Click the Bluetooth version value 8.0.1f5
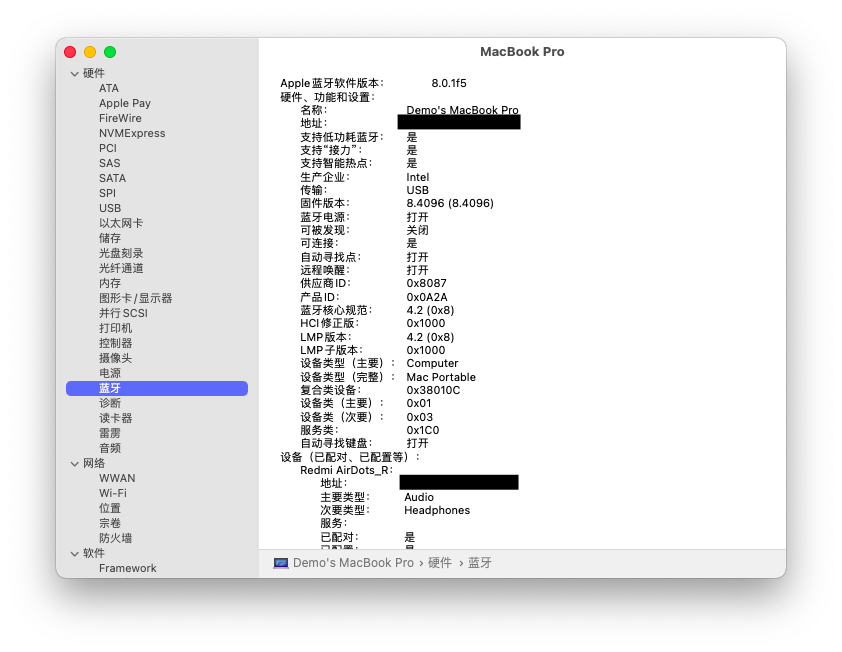842x652 pixels. tap(449, 83)
